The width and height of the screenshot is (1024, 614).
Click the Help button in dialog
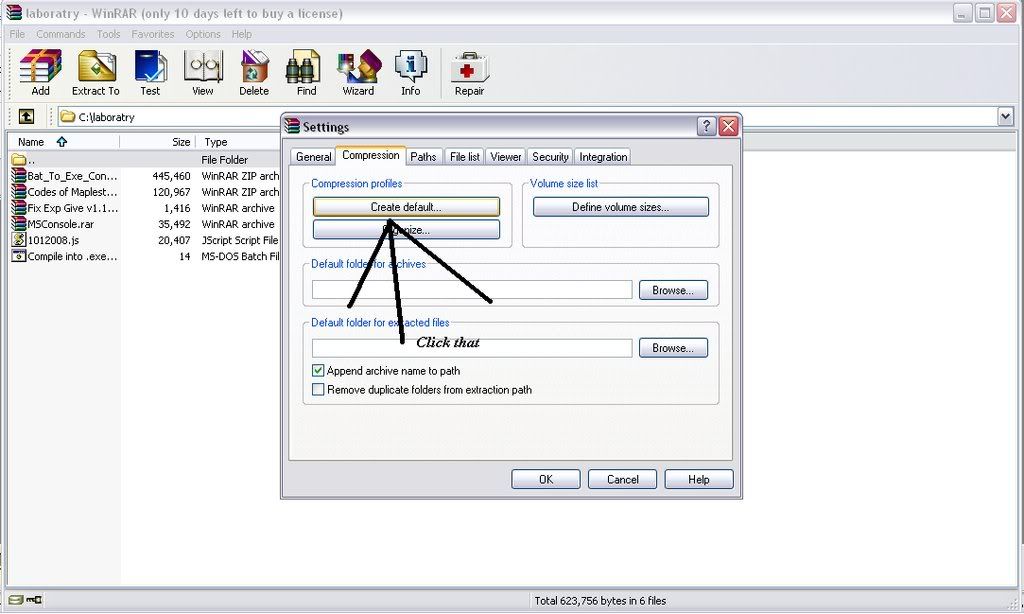(699, 479)
